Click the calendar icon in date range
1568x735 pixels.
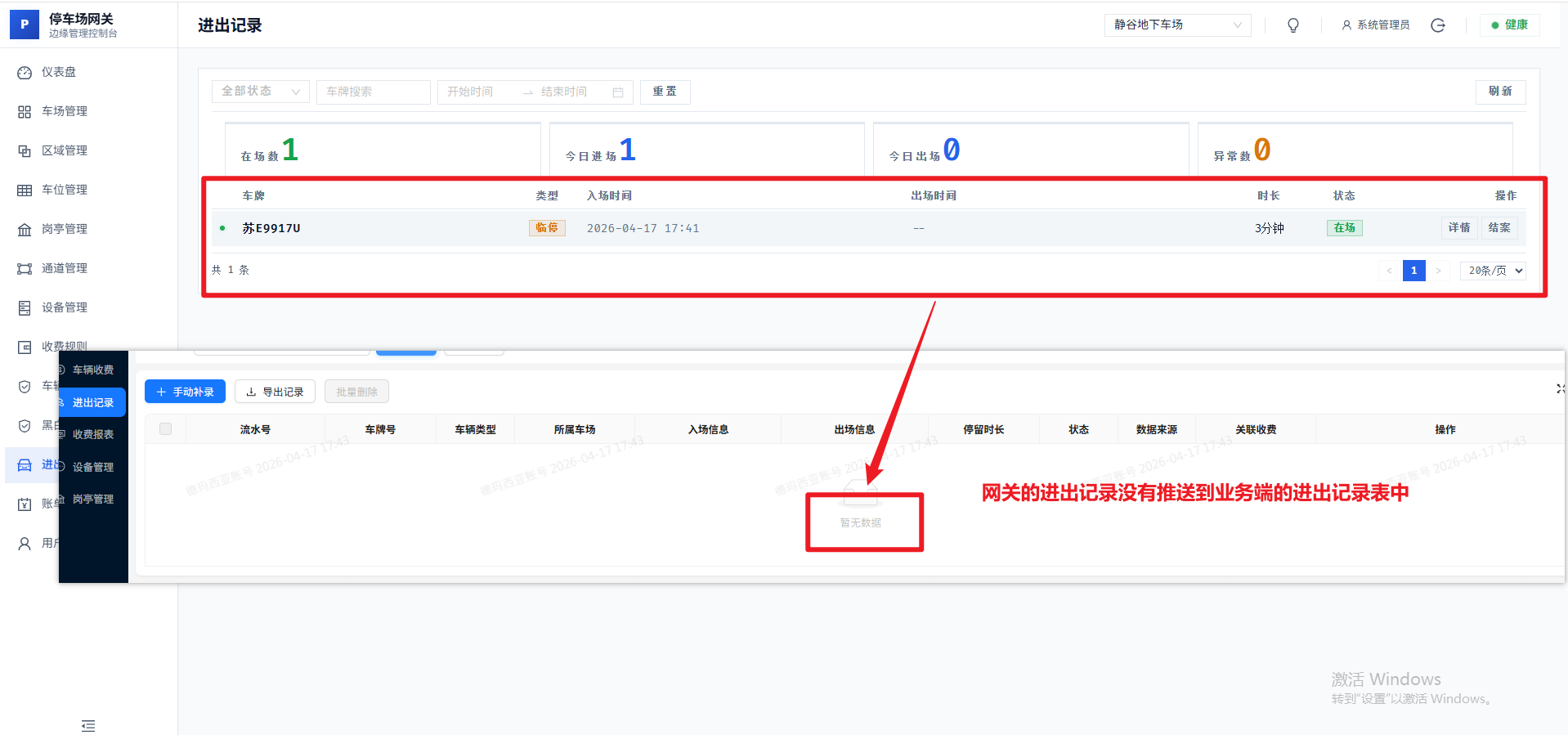[x=618, y=92]
